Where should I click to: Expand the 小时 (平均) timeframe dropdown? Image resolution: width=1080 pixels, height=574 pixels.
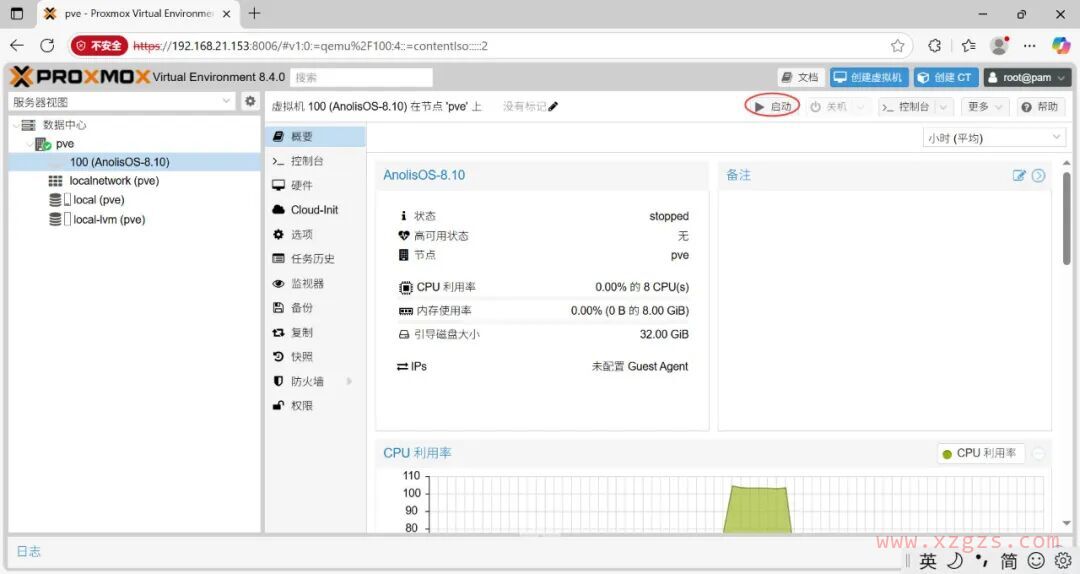[994, 138]
